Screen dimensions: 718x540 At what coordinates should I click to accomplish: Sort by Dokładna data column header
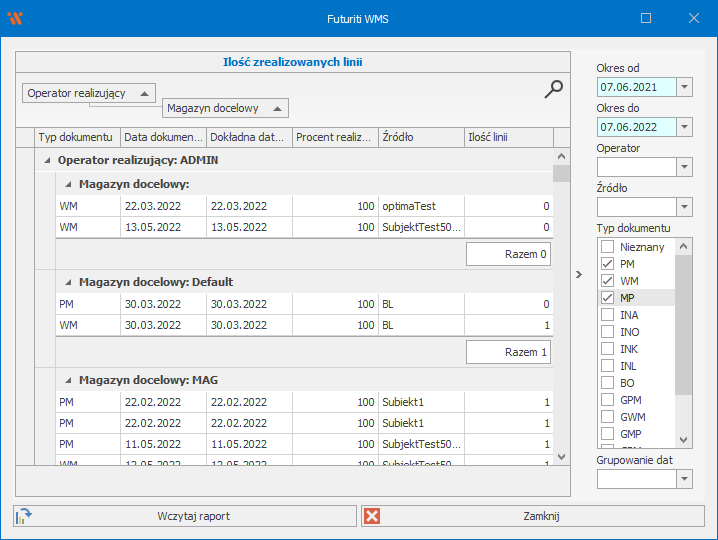click(249, 137)
